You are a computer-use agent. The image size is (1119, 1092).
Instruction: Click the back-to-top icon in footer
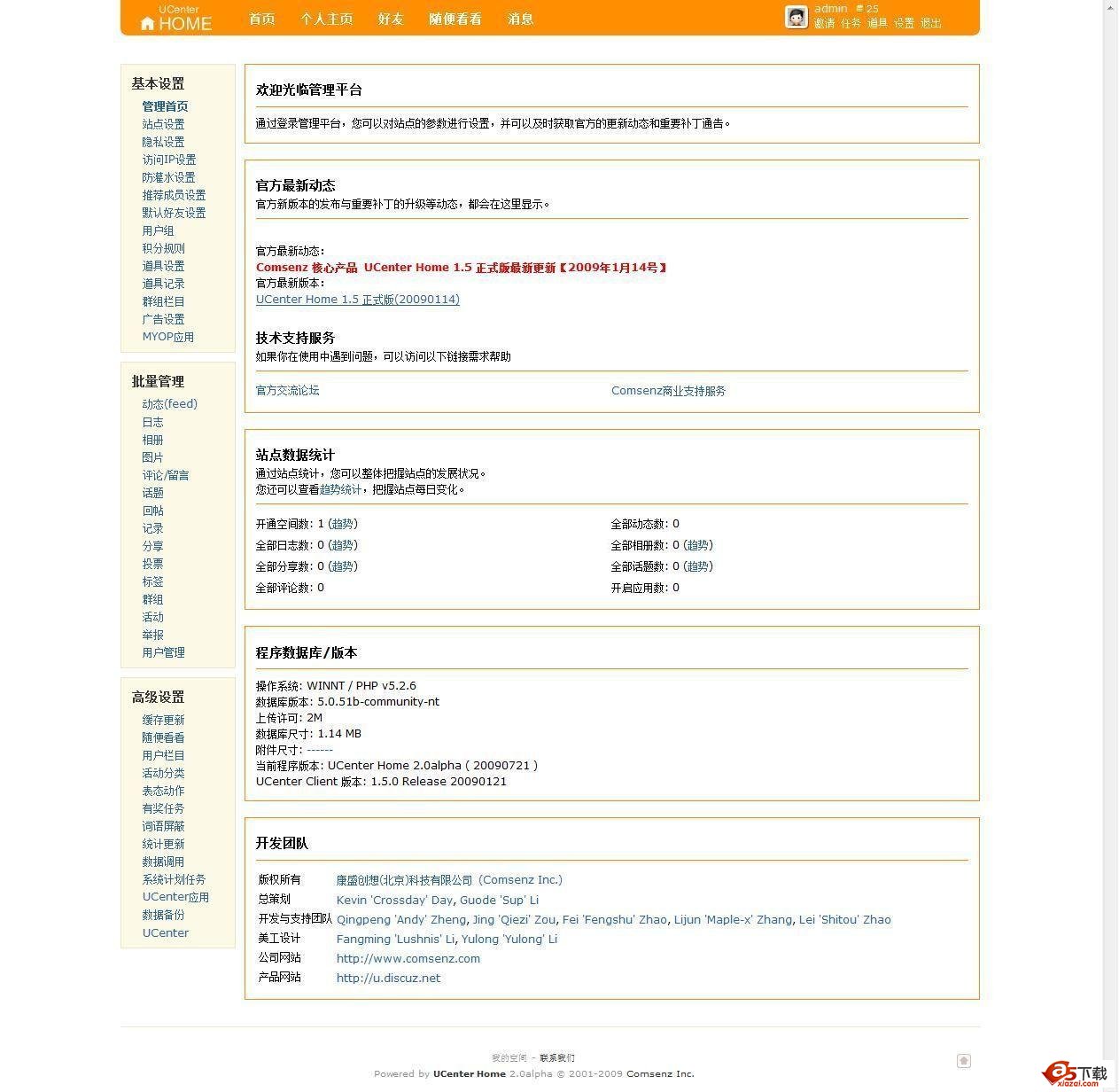click(x=964, y=1060)
